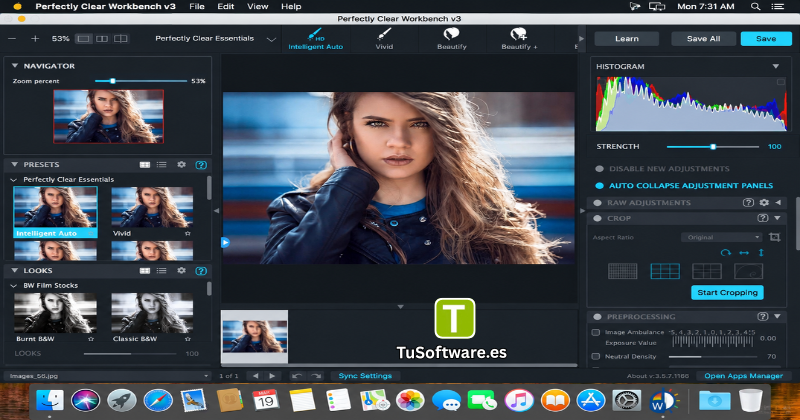
Task: Select the golden spiral crop overlay
Action: pos(748,271)
